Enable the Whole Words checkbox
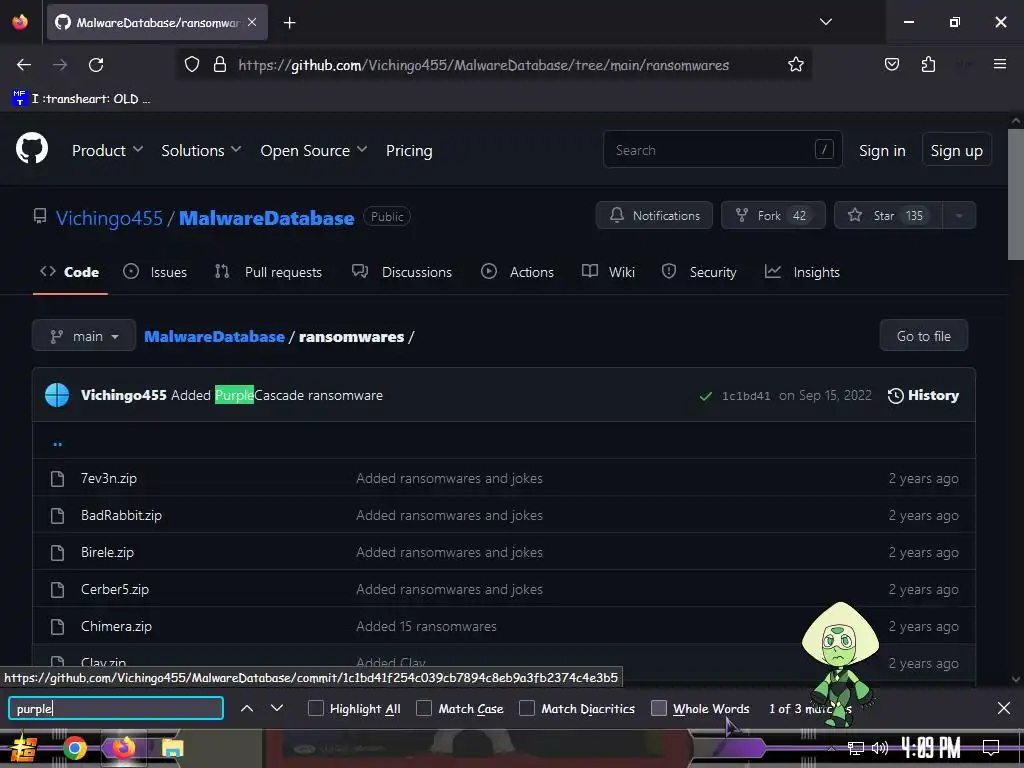The height and width of the screenshot is (768, 1024). tap(659, 708)
